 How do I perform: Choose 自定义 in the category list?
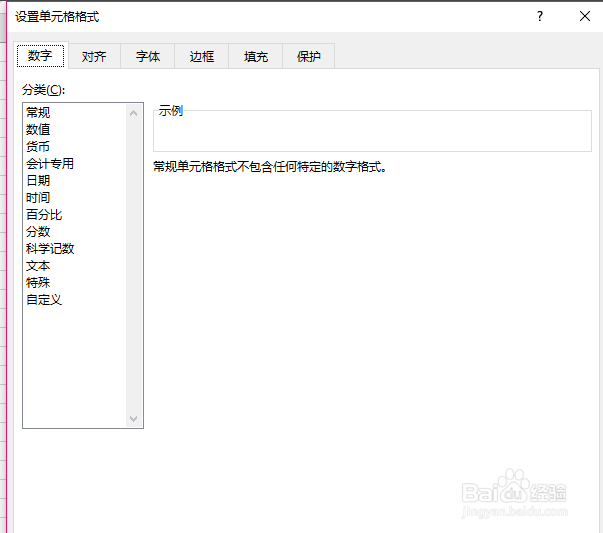pos(44,300)
